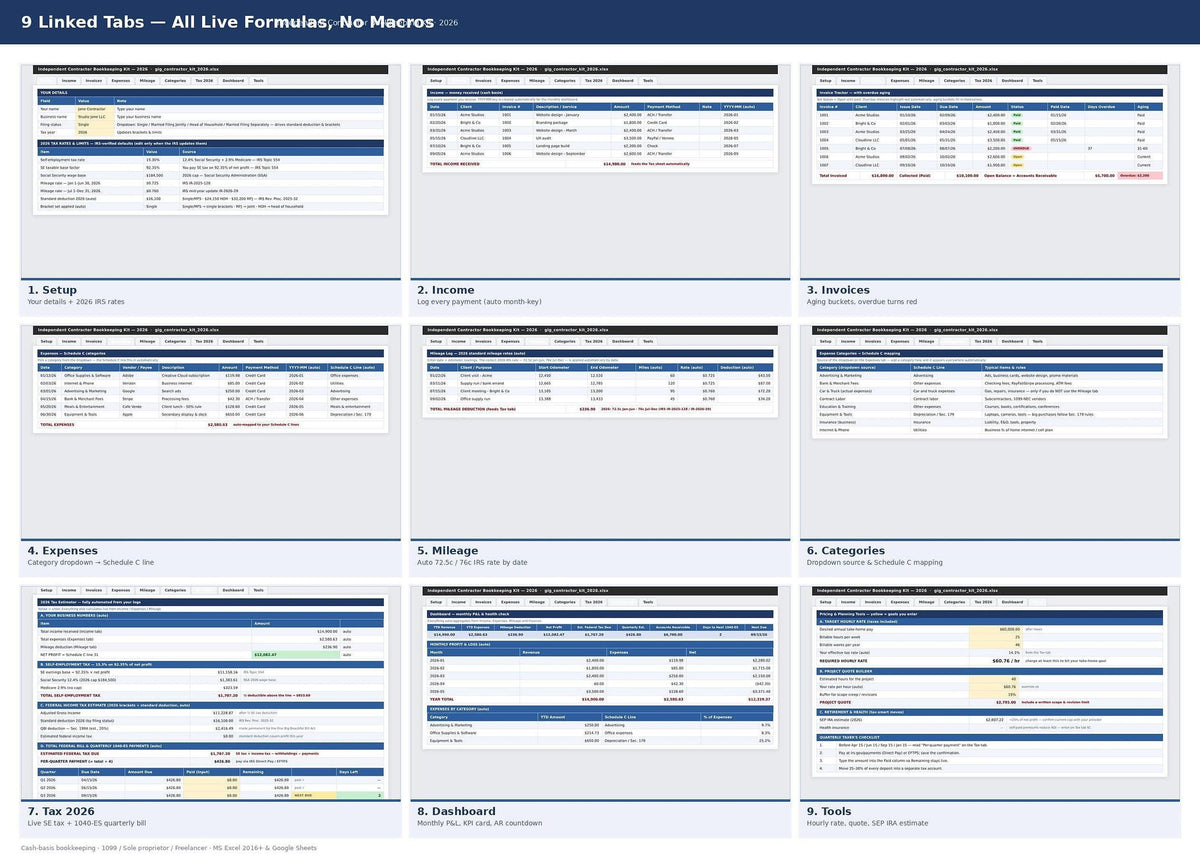The image size is (1200, 857).
Task: Click 'Car & Truck (actual expenses)' in Categories sheet
Action: 846,391
